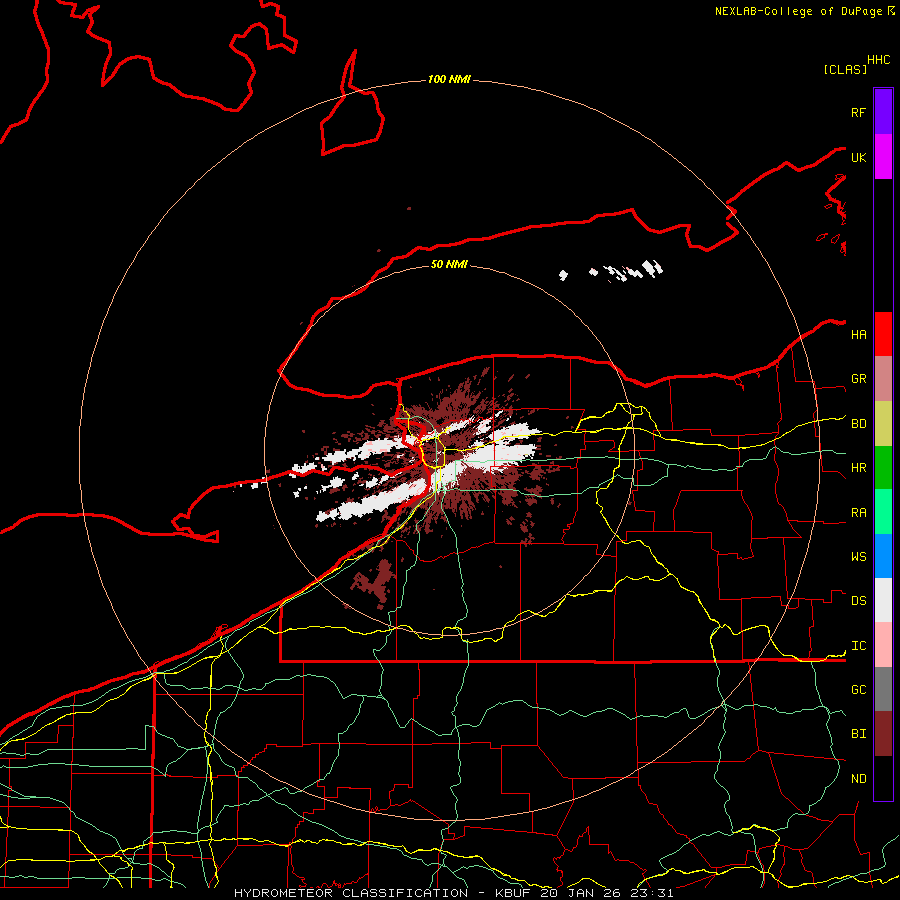Click the WS blue legend swatch

click(x=883, y=556)
